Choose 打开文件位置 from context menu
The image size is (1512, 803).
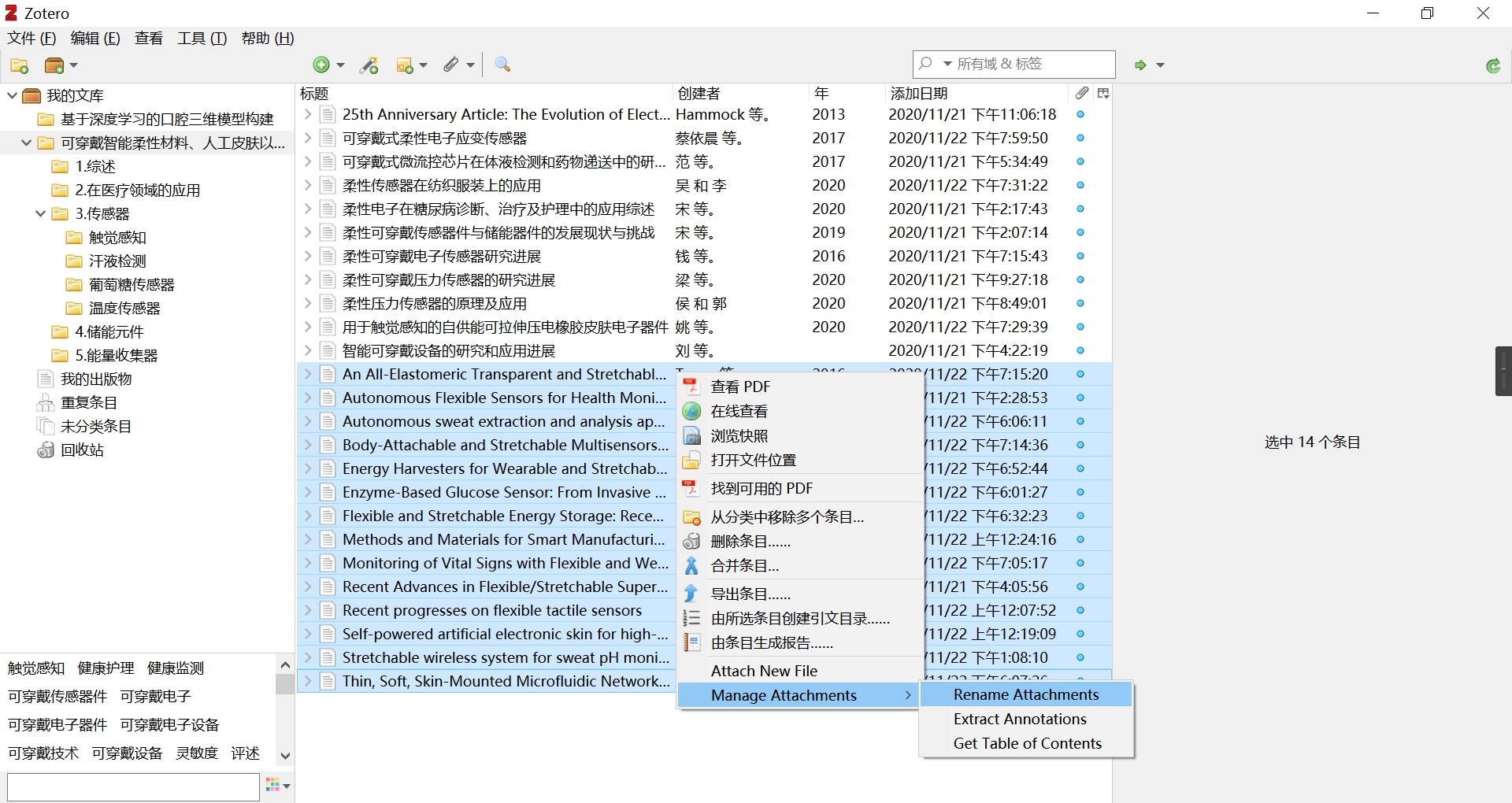click(800, 460)
